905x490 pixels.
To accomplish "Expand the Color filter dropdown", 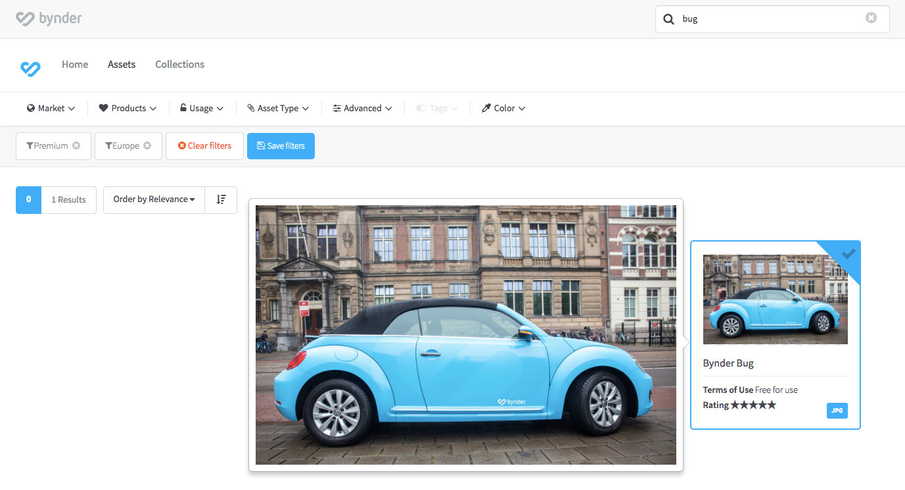I will point(503,108).
